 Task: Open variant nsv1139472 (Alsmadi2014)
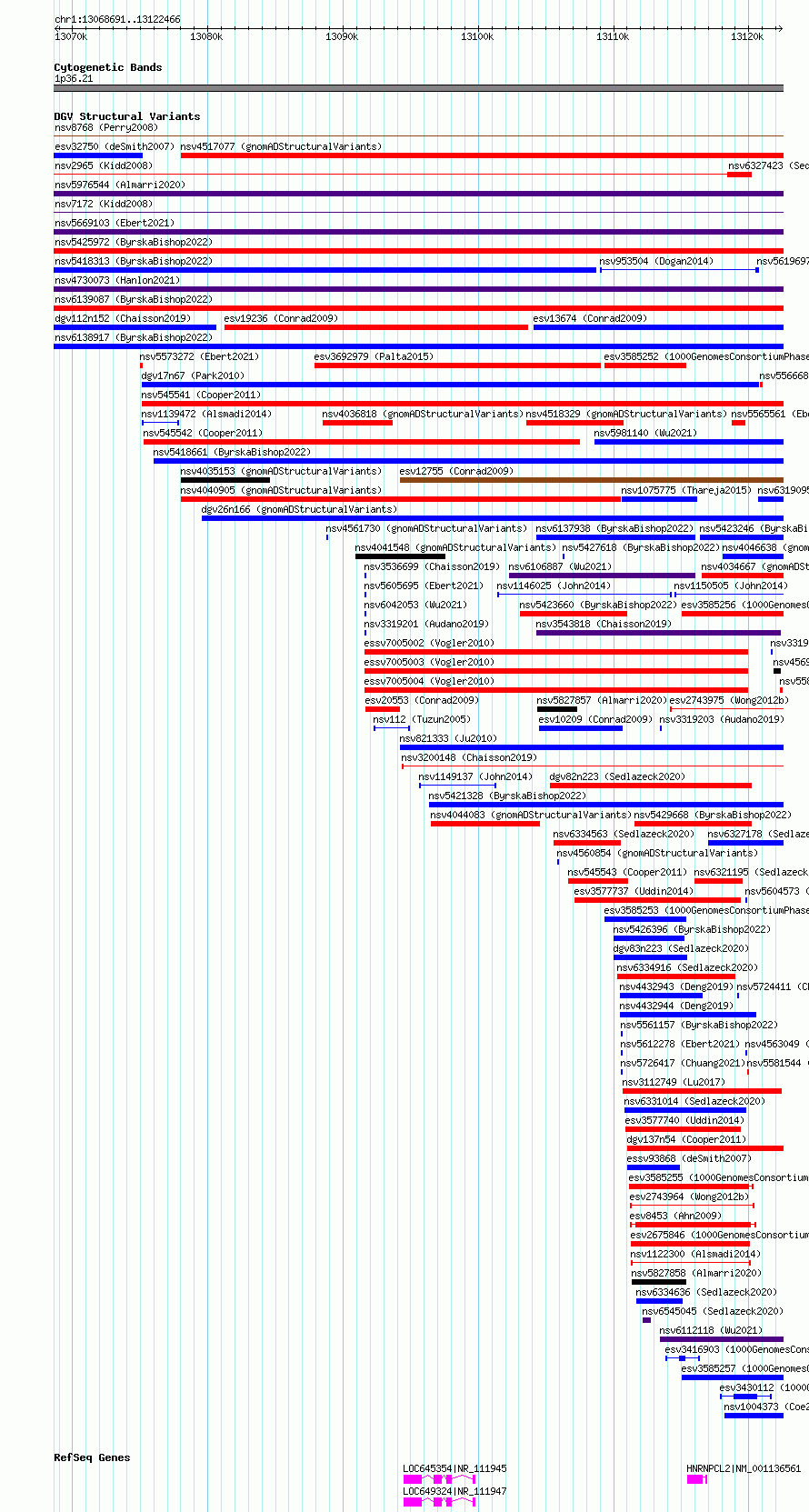[206, 414]
